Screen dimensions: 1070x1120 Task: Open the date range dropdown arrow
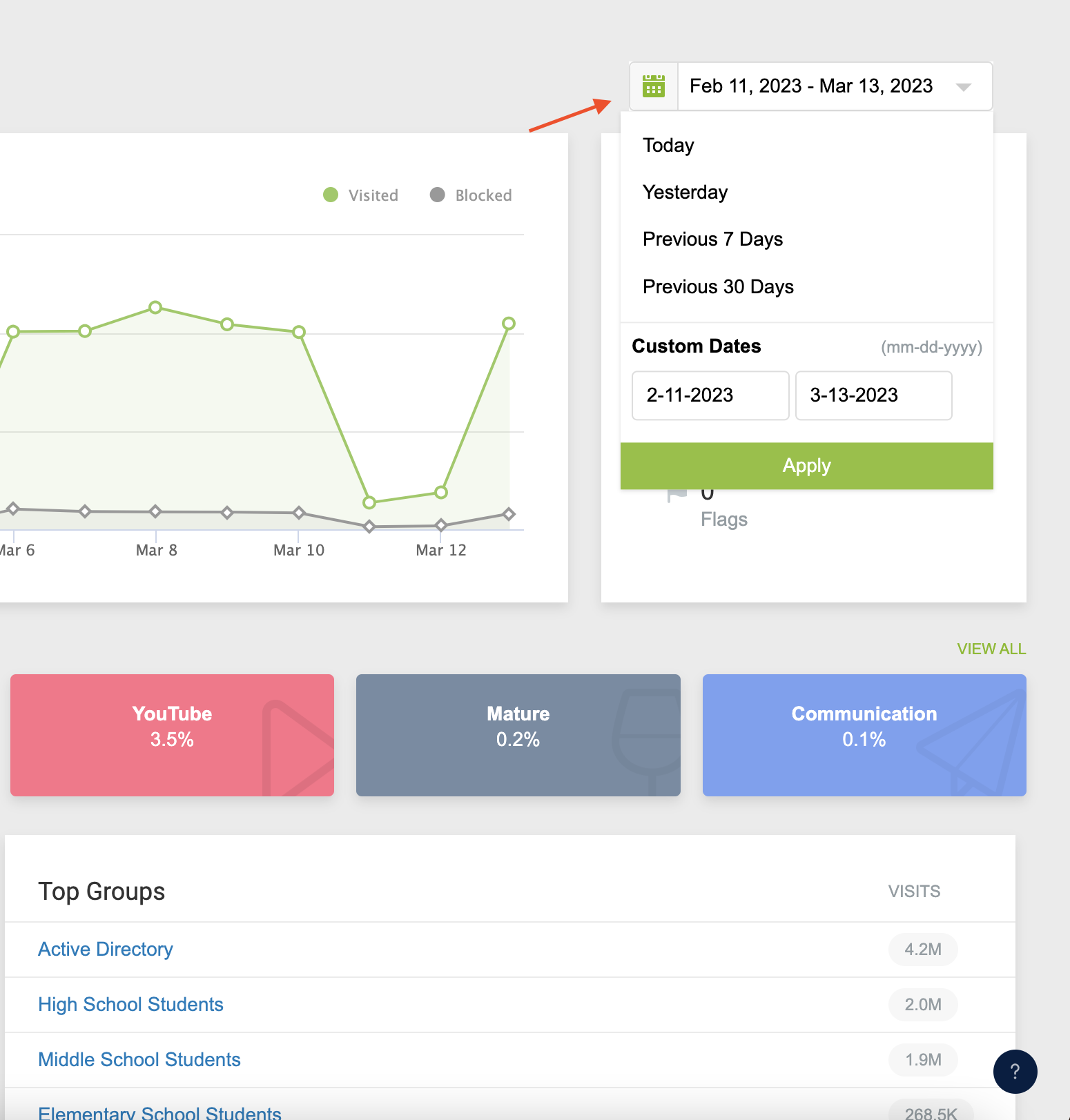964,87
